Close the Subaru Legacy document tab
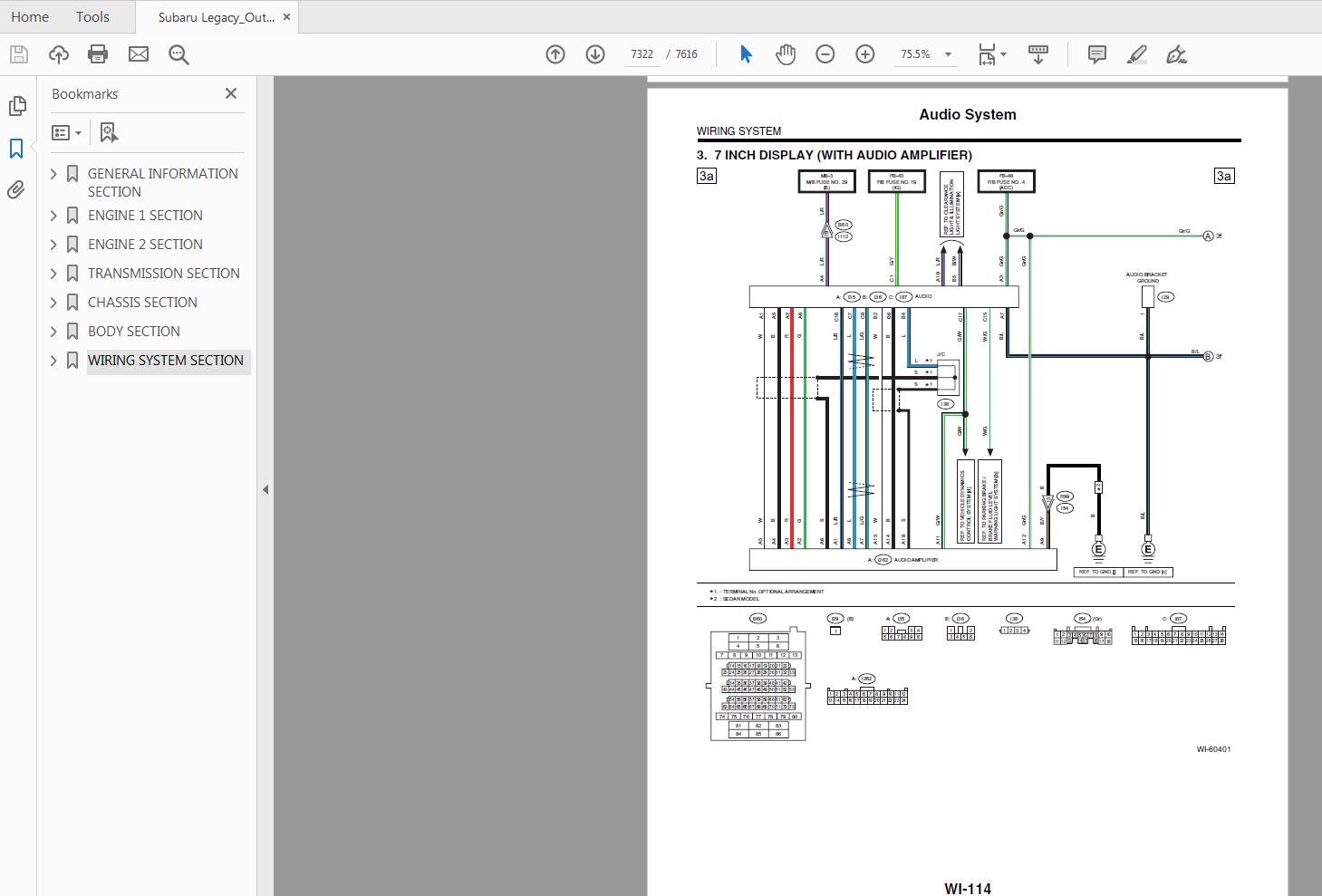 [287, 17]
